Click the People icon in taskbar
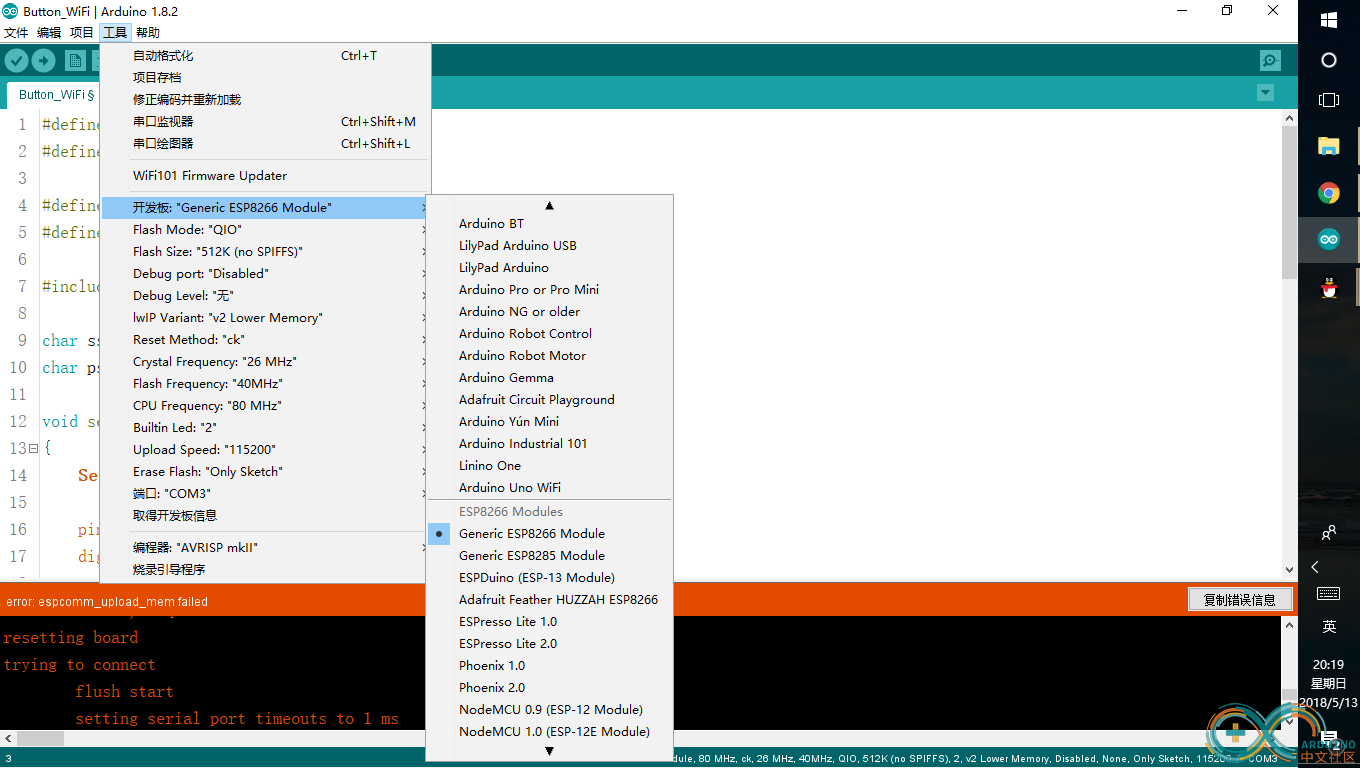Image resolution: width=1360 pixels, height=768 pixels. click(1329, 533)
